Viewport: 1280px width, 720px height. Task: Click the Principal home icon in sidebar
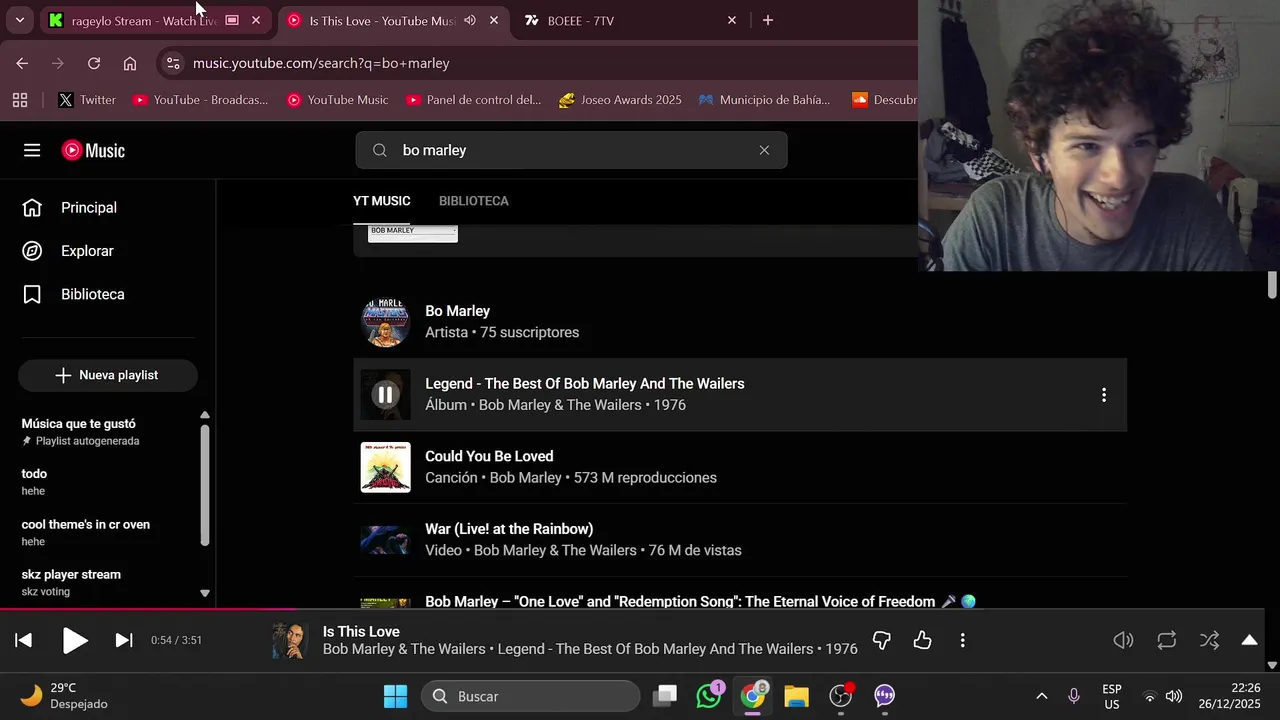[32, 207]
